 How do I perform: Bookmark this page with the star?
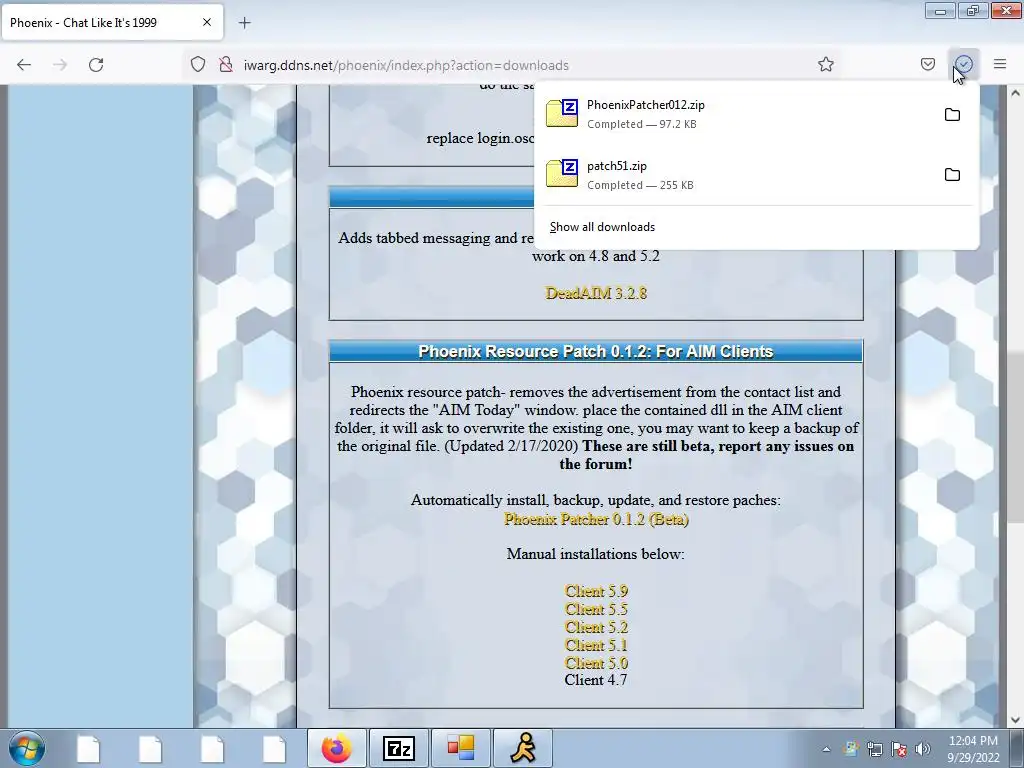pos(825,64)
